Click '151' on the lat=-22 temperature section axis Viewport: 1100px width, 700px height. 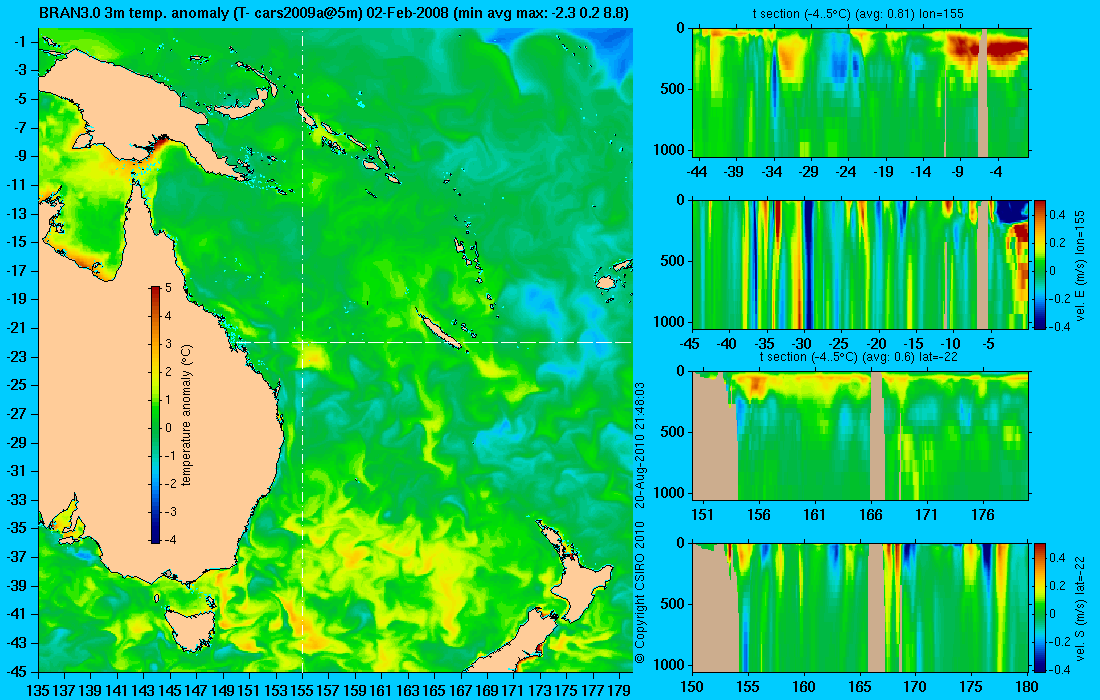702,515
